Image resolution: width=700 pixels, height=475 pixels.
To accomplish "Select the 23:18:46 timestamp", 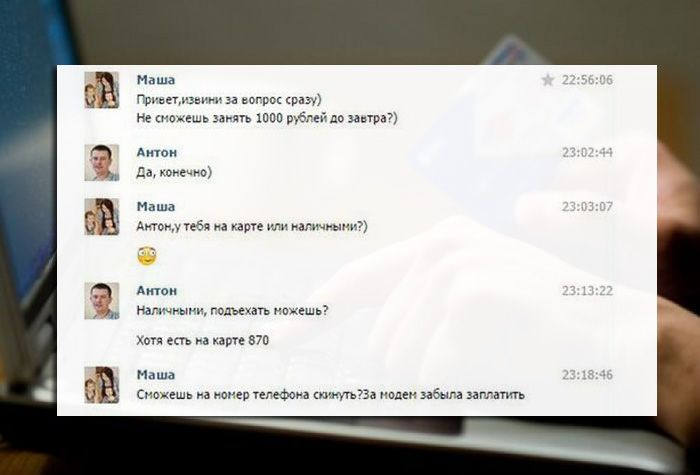I will [x=587, y=375].
